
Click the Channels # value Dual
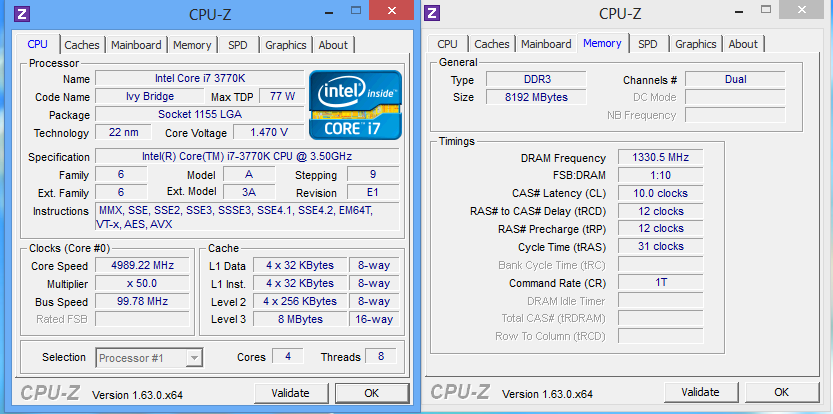pyautogui.click(x=735, y=79)
